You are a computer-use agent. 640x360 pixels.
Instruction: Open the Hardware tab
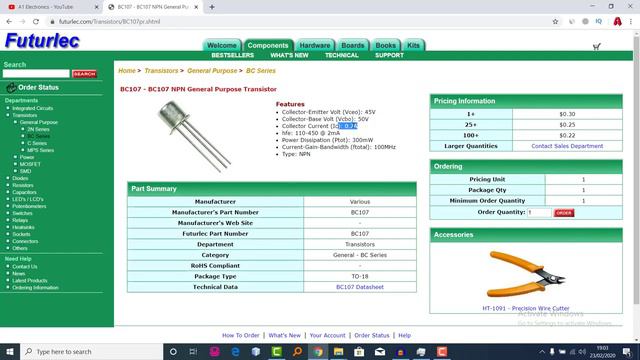click(315, 45)
